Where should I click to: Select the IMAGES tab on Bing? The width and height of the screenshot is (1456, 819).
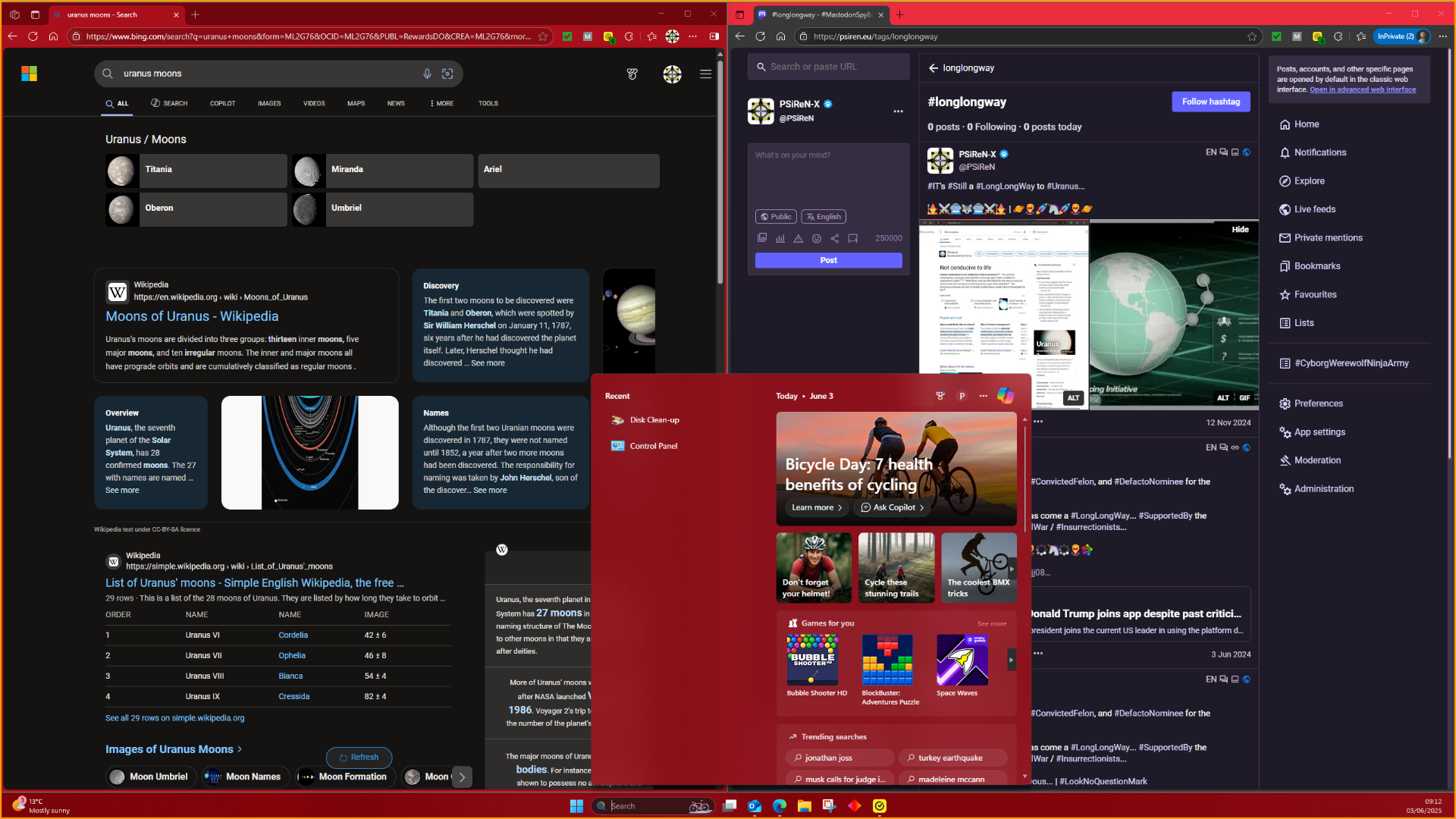coord(269,103)
